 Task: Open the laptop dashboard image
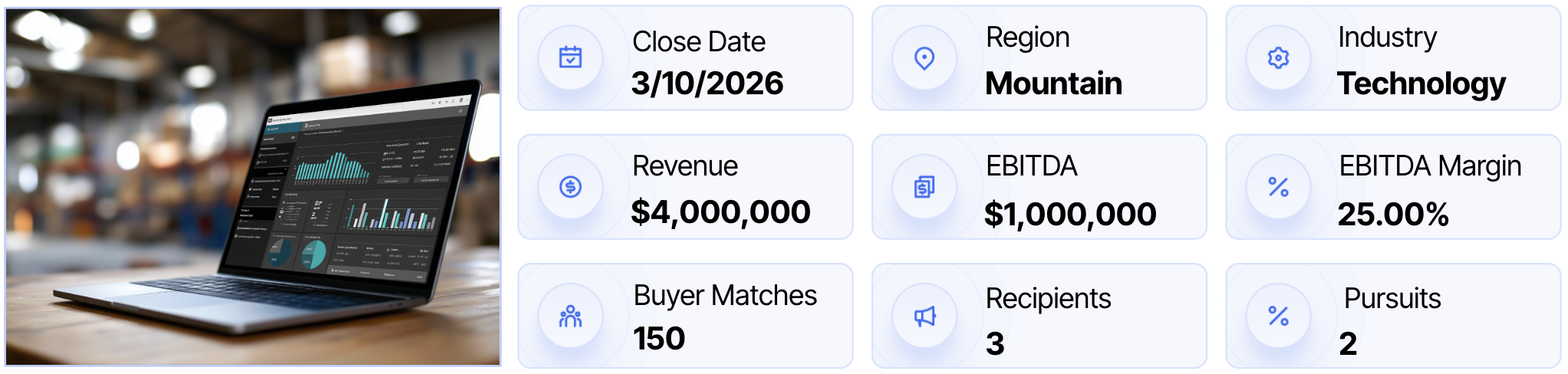pyautogui.click(x=253, y=186)
